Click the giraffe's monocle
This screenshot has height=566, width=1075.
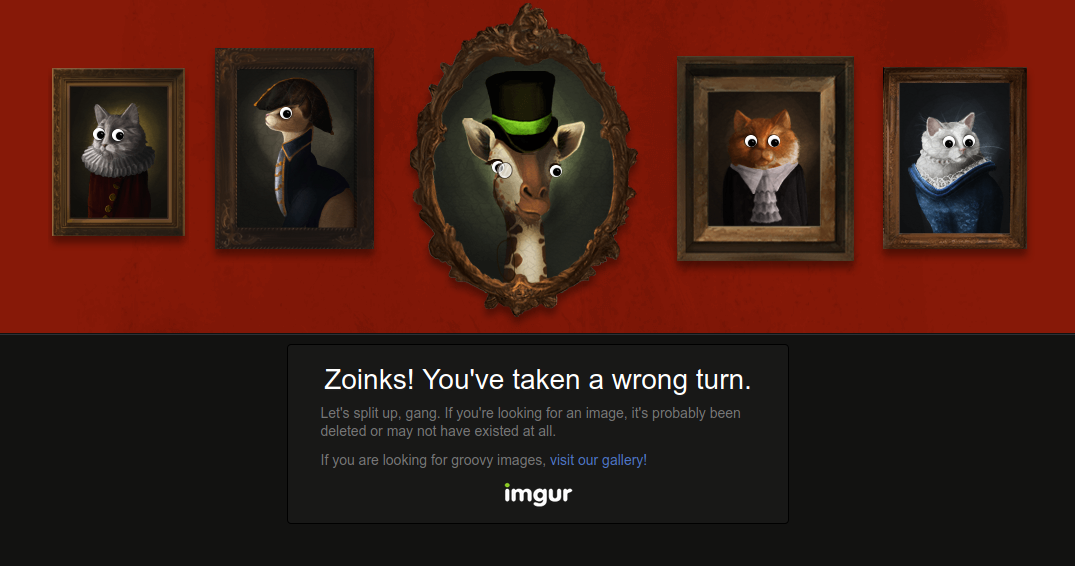(504, 169)
